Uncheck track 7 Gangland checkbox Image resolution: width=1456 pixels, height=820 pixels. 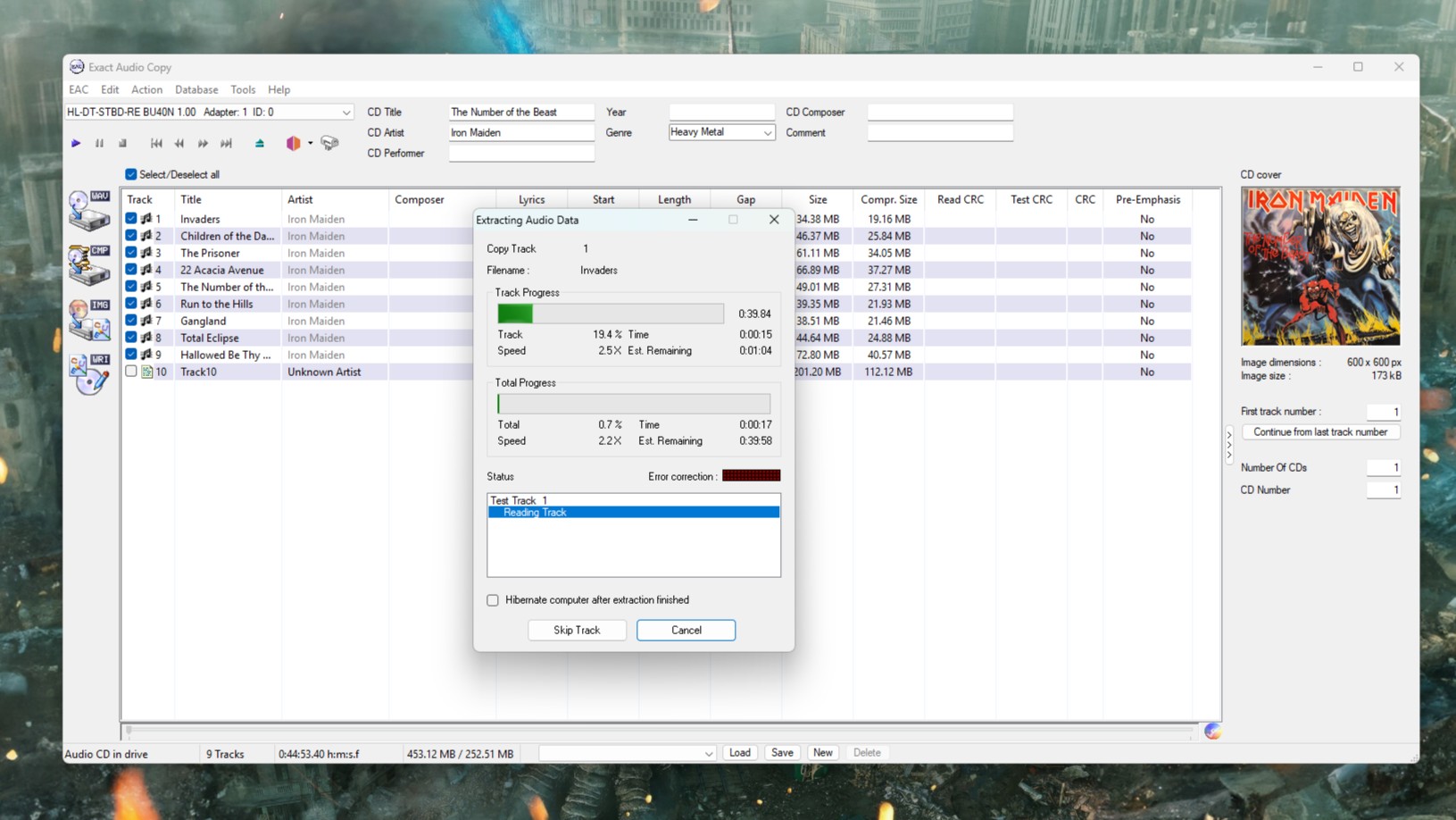131,321
